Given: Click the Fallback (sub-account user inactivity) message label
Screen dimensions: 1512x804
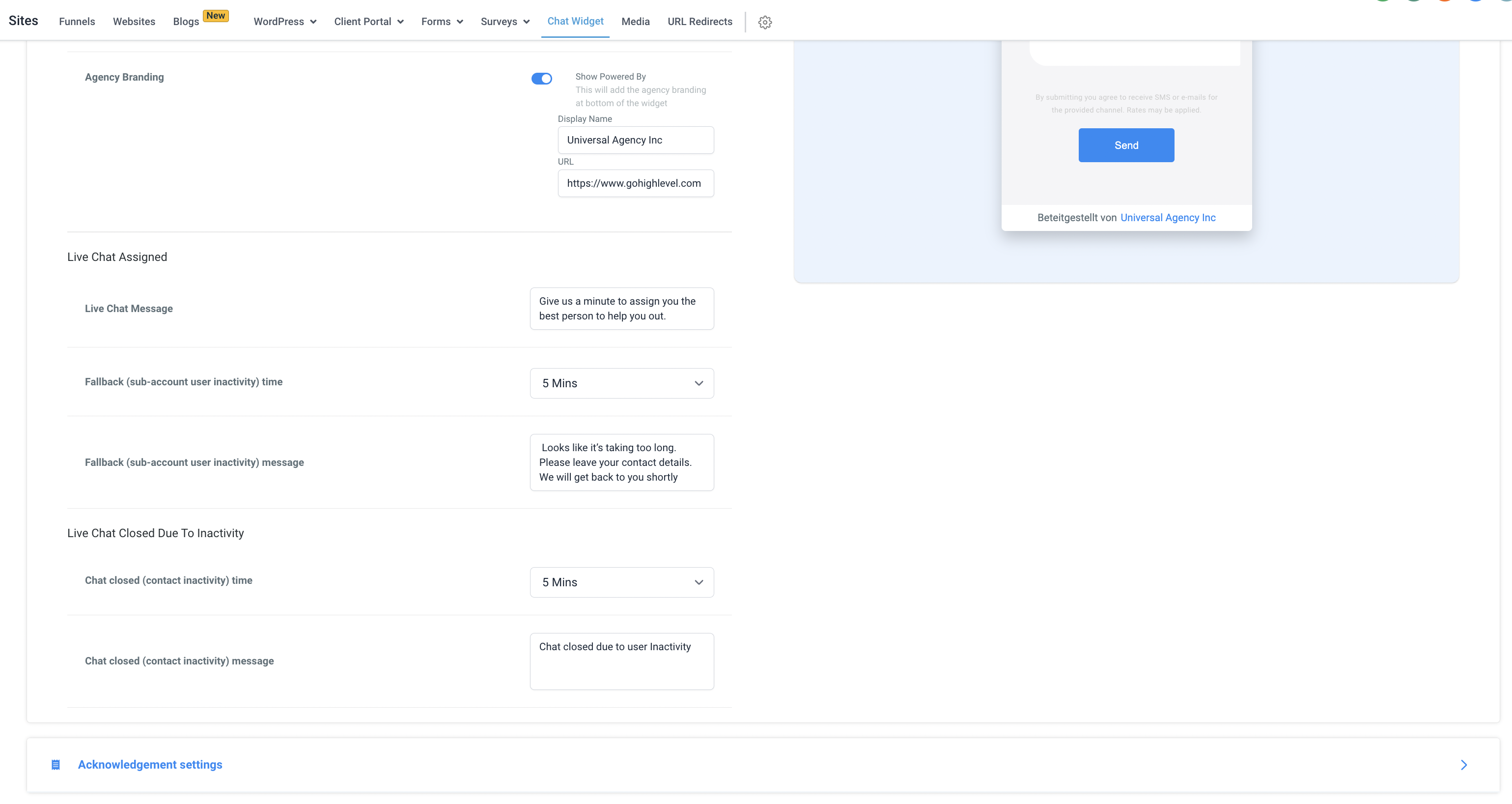Looking at the screenshot, I should 195,462.
